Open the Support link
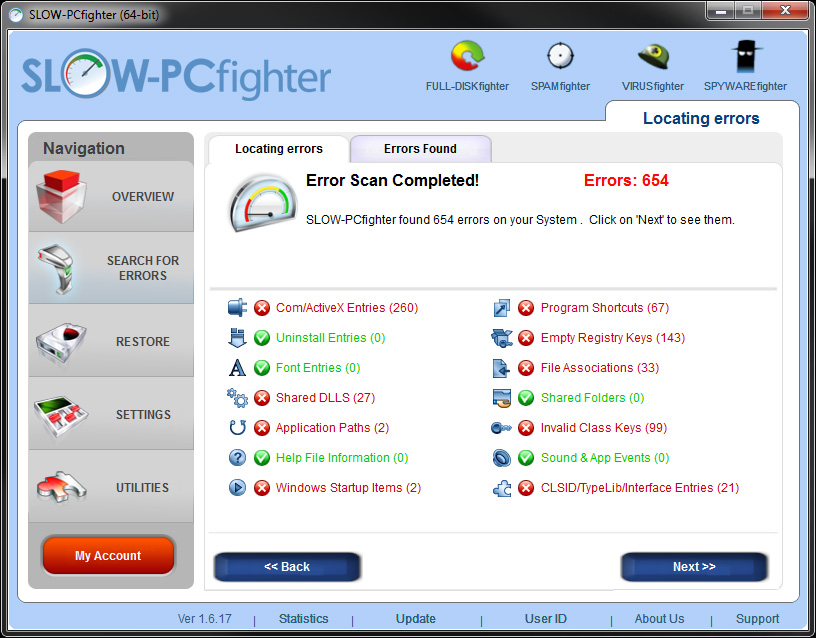This screenshot has height=638, width=816. pos(757,618)
